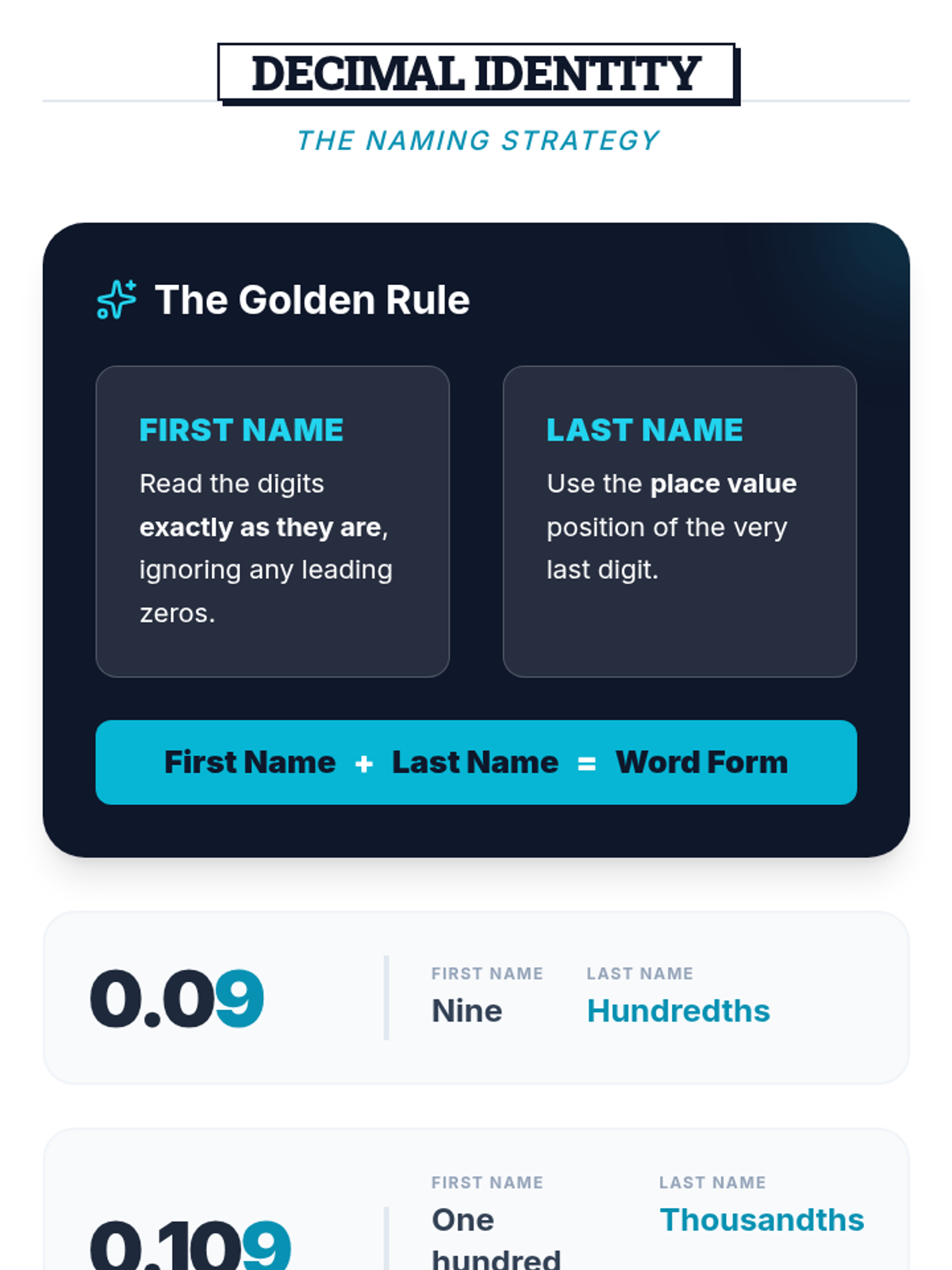Select the FIRST NAME rule card heading
Image resolution: width=952 pixels, height=1270 pixels.
[x=241, y=430]
